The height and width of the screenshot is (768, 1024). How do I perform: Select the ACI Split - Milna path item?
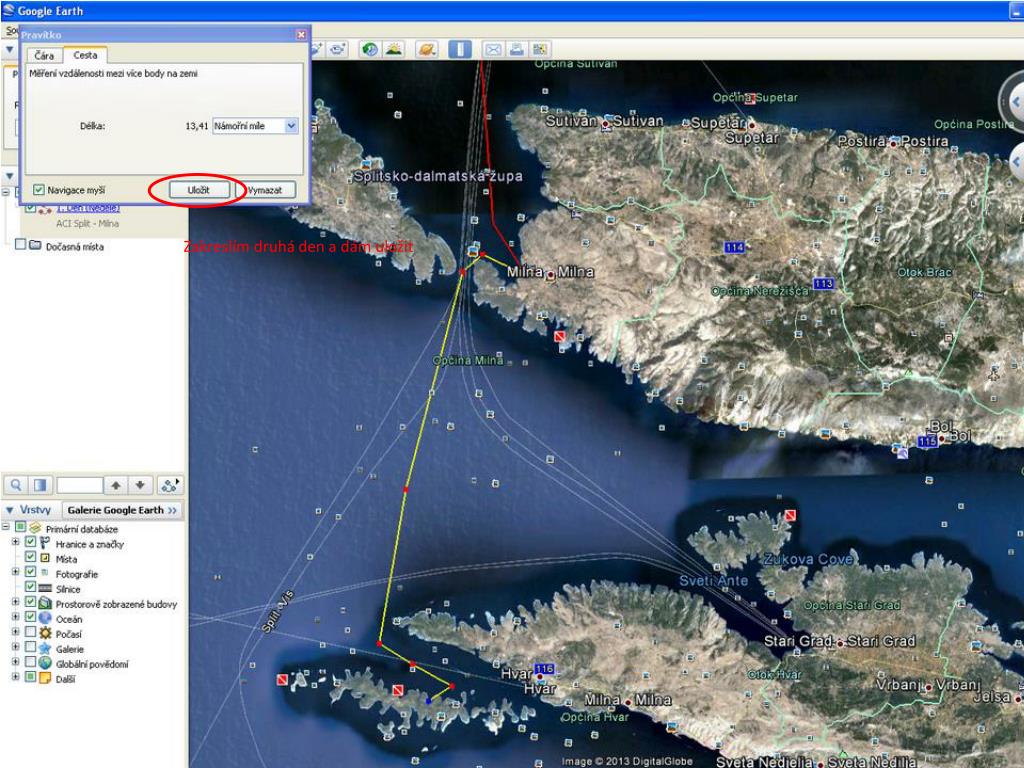pos(88,223)
